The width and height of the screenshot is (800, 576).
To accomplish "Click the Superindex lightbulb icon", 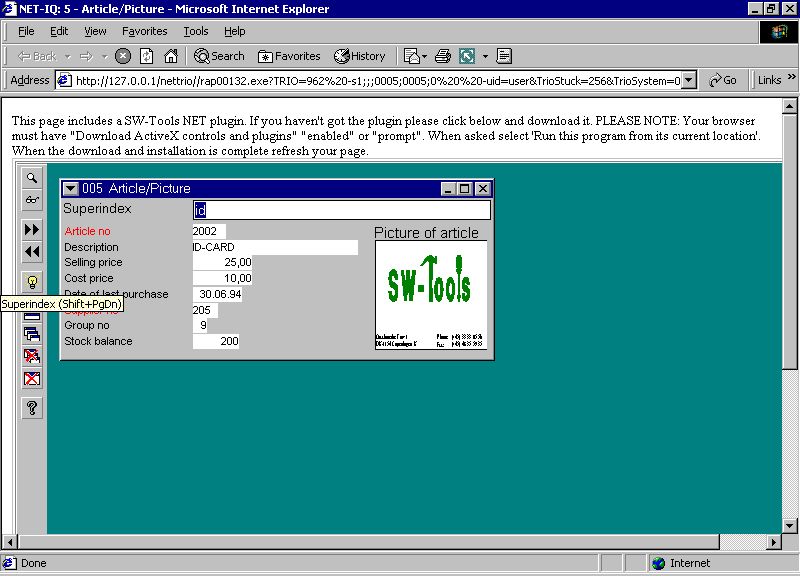I will 32,282.
